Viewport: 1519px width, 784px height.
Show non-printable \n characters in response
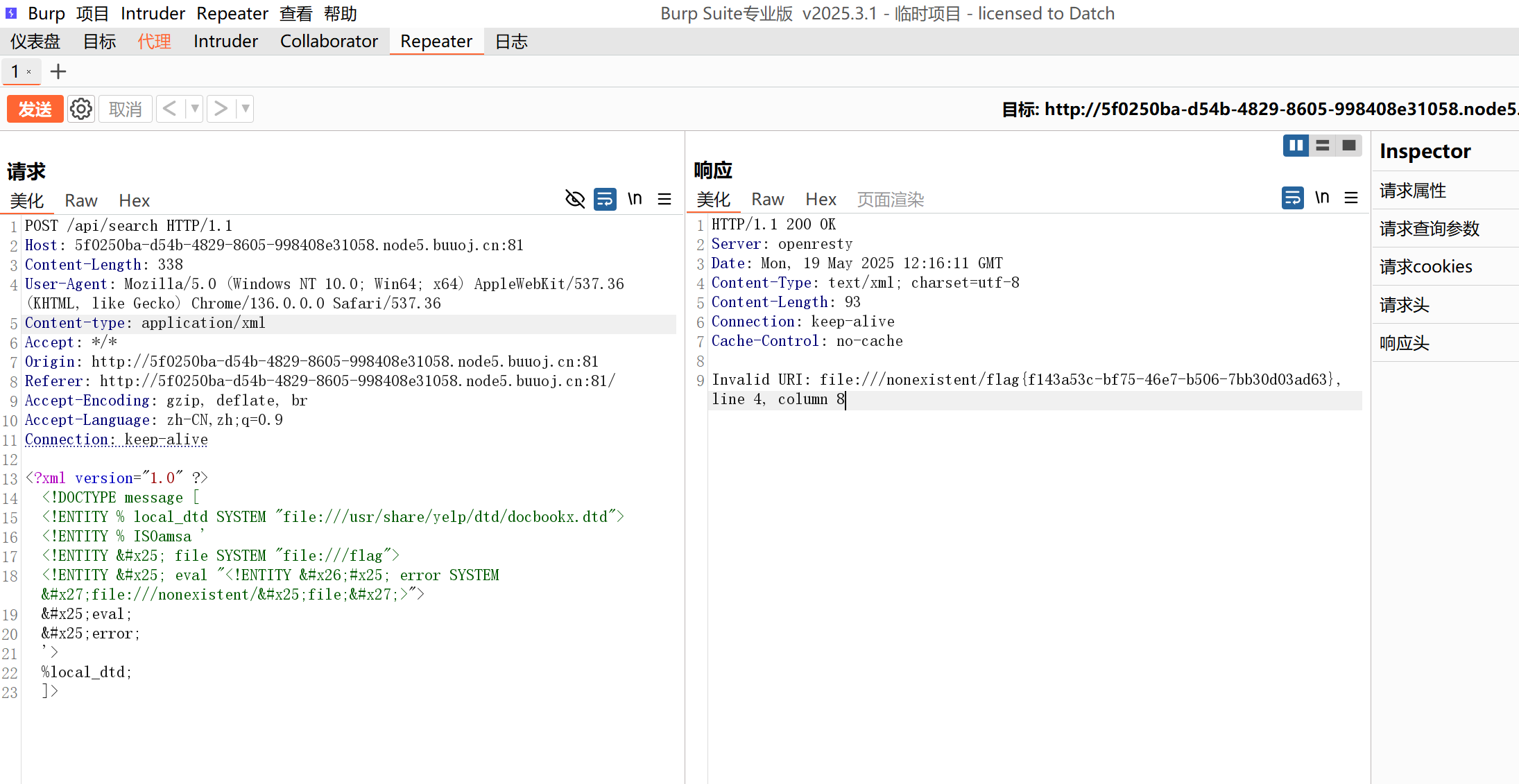pyautogui.click(x=1322, y=198)
